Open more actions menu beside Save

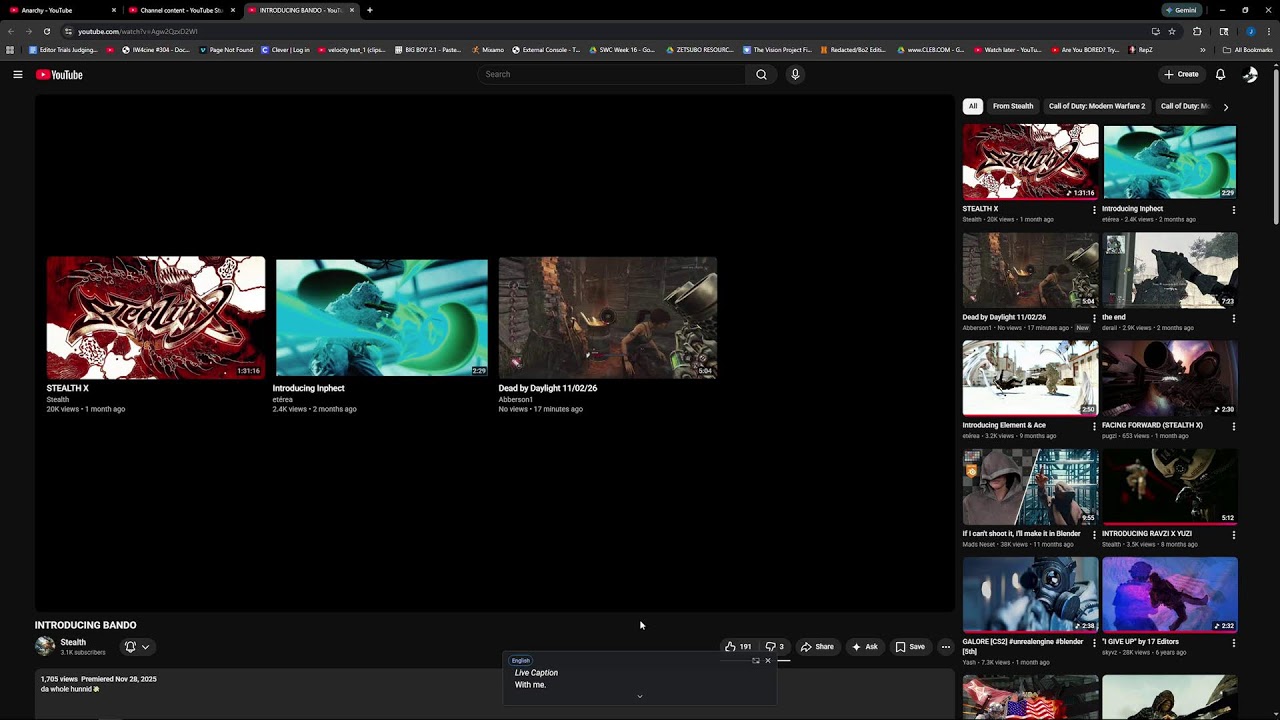[x=945, y=647]
